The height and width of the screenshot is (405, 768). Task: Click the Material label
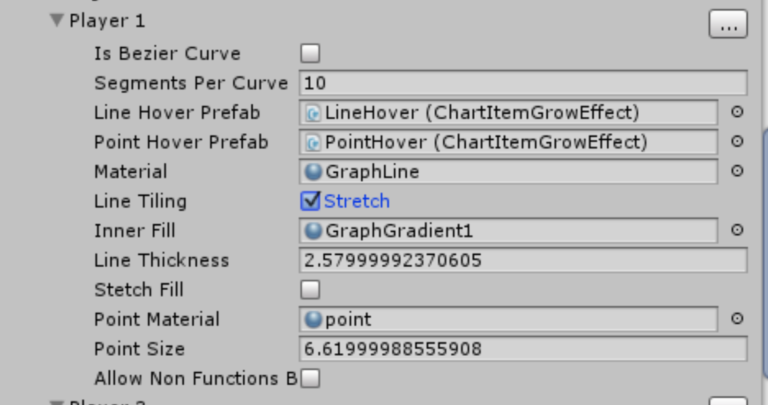point(131,171)
